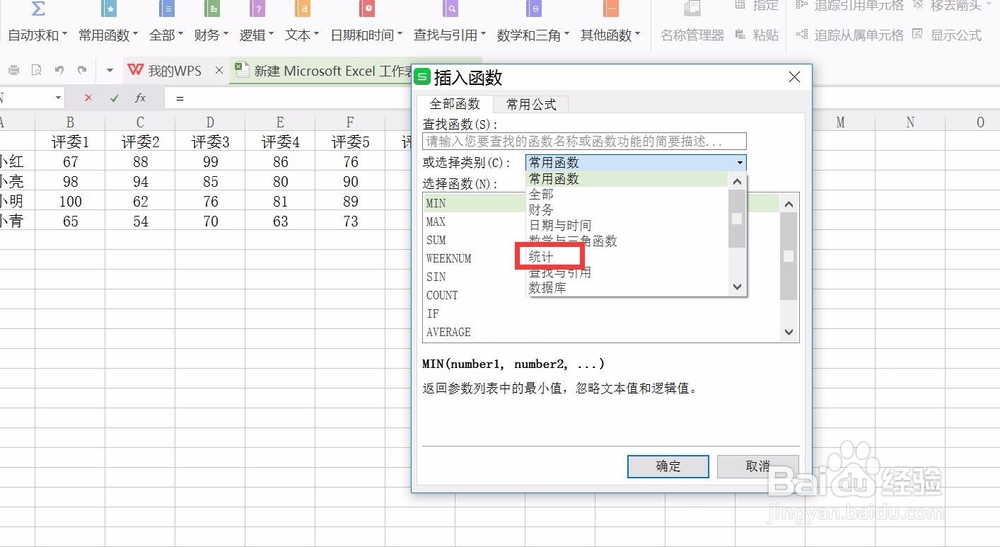Open the 查找与引用 functions icon
The image size is (1000, 547).
pyautogui.click(x=450, y=8)
